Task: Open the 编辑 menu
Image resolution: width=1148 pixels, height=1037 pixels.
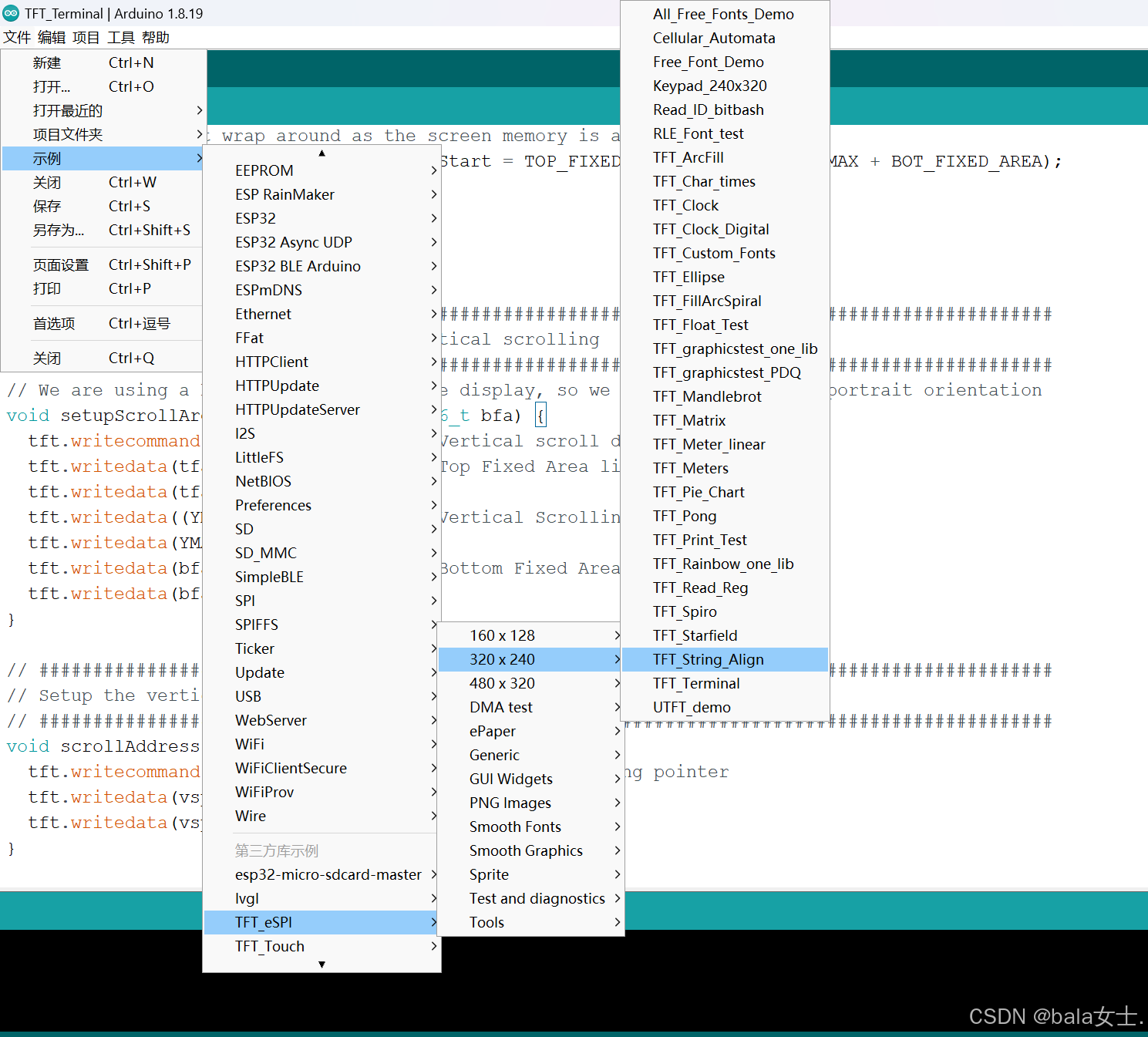Action: pos(52,37)
